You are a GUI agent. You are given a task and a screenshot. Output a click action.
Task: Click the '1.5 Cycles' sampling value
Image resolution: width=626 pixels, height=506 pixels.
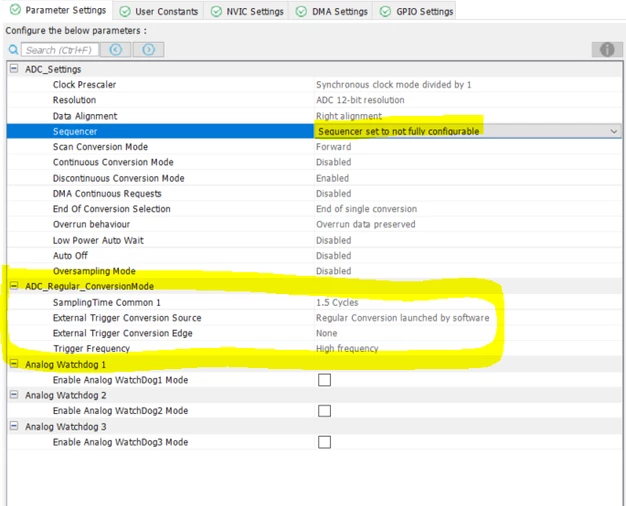[337, 302]
